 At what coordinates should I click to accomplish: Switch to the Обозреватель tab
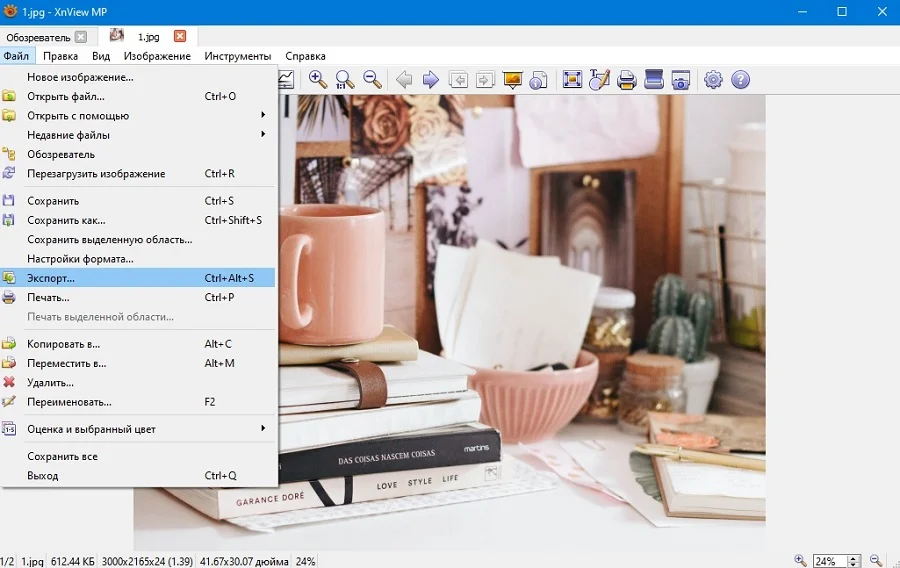pos(38,37)
